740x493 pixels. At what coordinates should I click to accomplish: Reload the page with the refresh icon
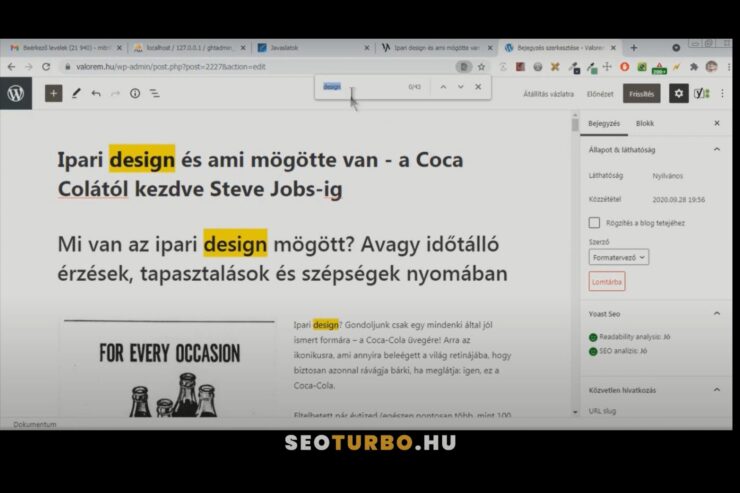[x=46, y=67]
